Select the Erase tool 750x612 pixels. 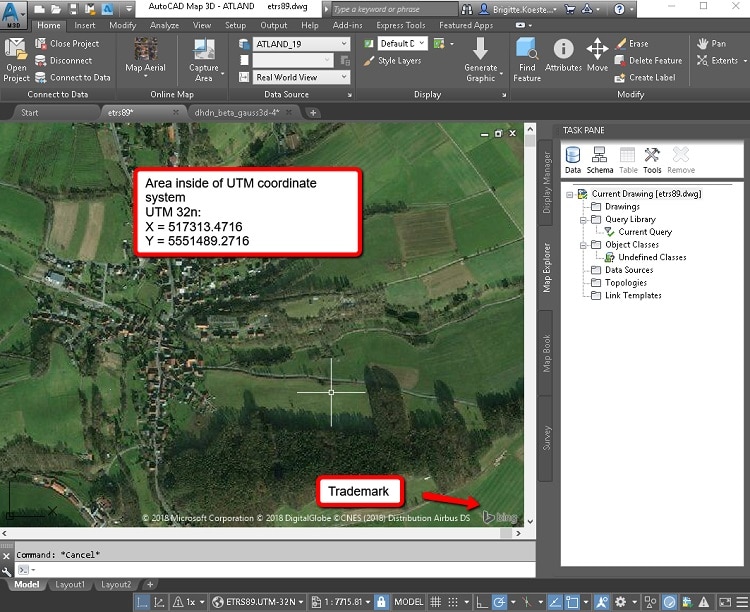point(632,44)
